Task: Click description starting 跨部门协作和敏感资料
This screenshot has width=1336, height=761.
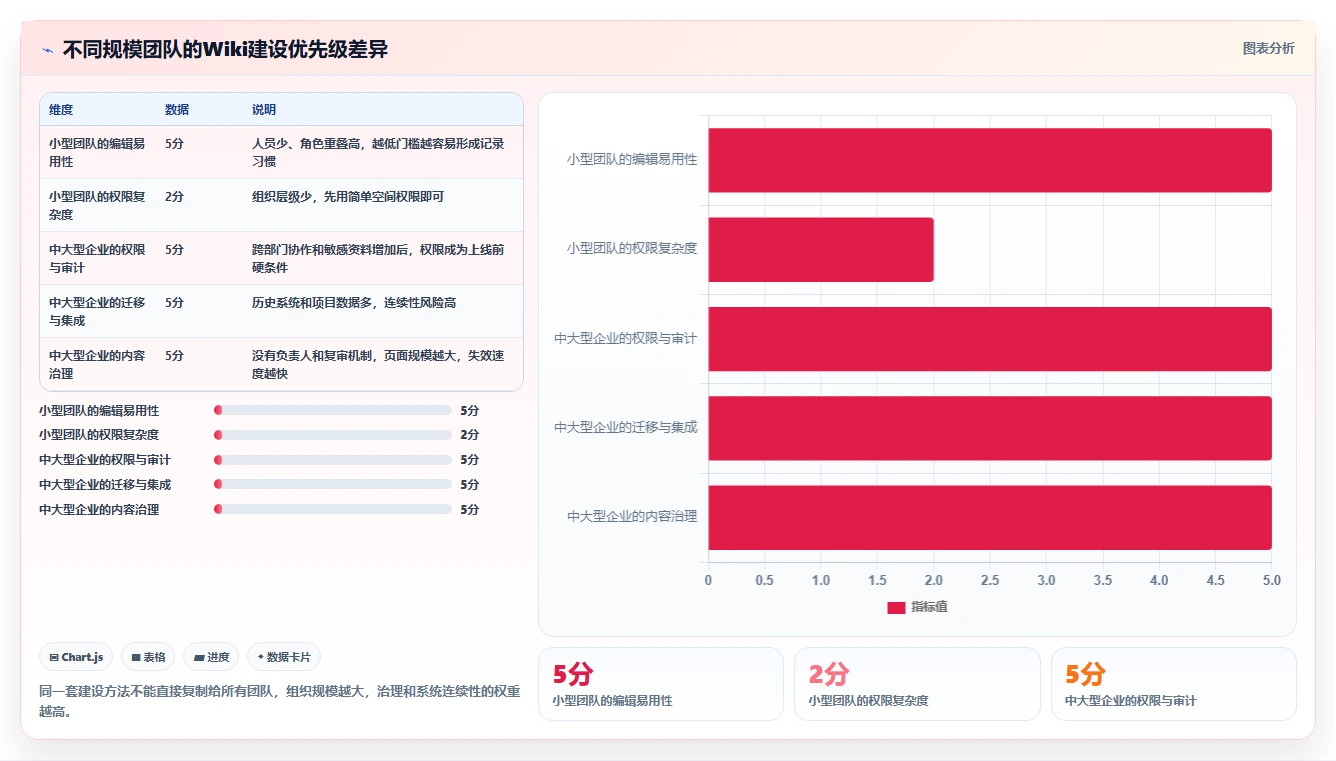Action: 378,258
